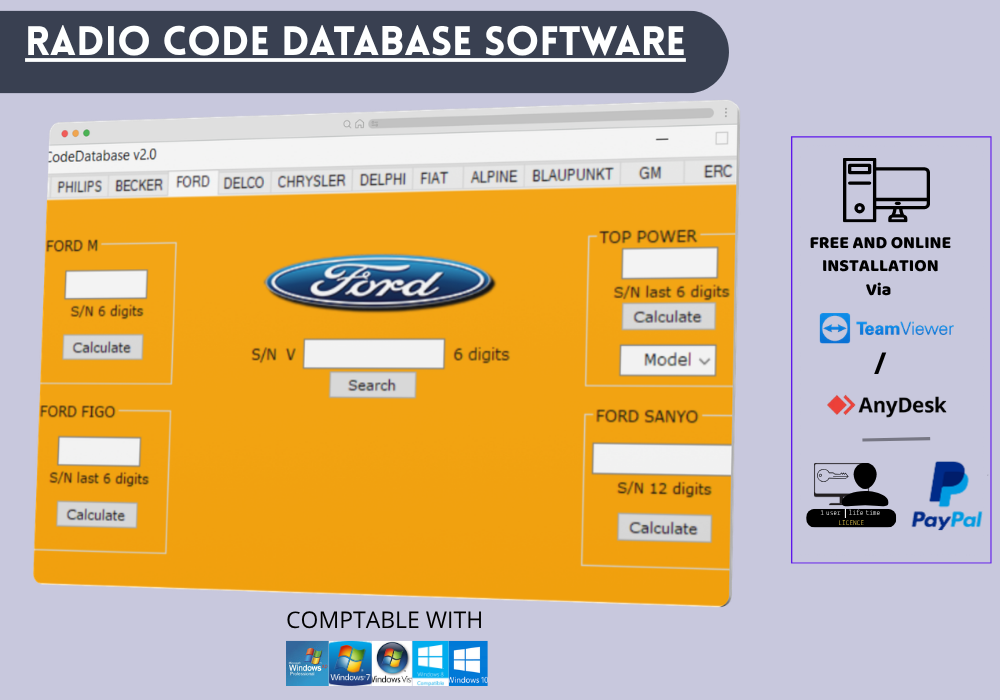The width and height of the screenshot is (1000, 700).
Task: Open the PHILIPS tab
Action: (79, 187)
